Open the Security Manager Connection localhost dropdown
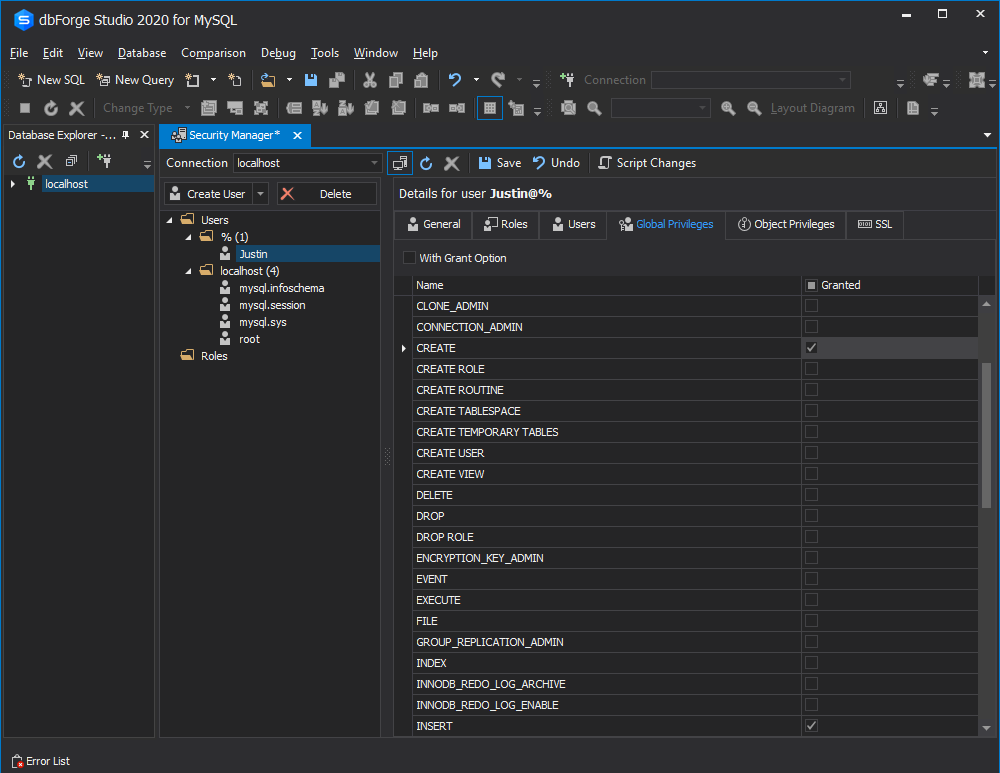Screen dimensions: 1000x773 point(374,163)
